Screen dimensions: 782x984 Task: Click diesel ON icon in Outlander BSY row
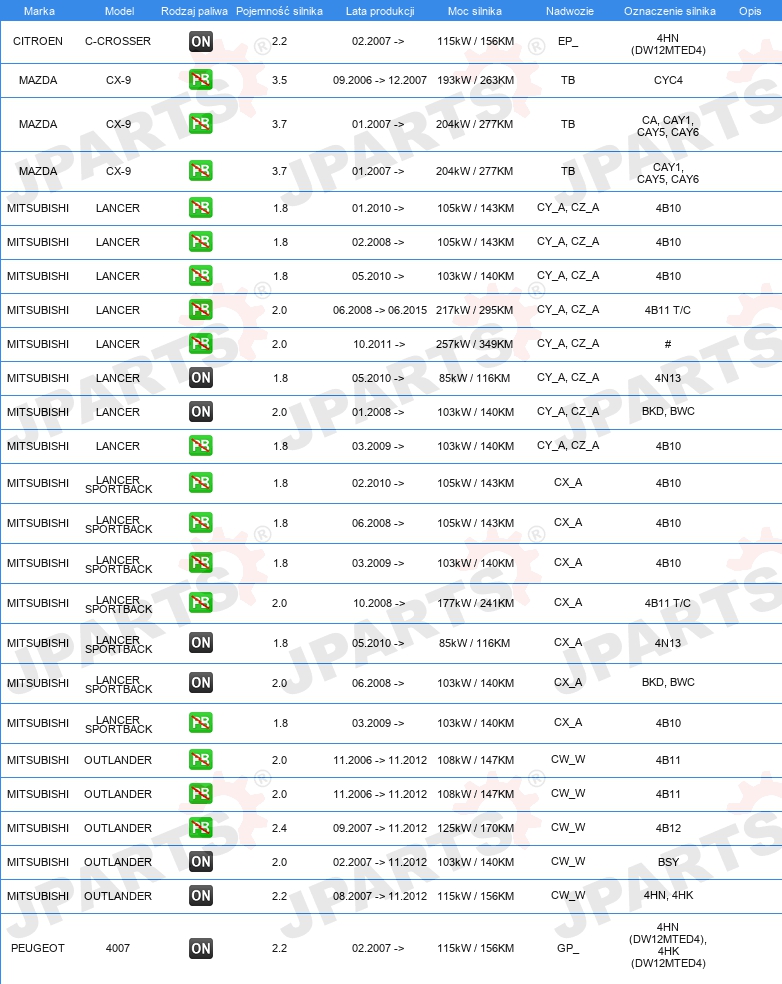(201, 862)
